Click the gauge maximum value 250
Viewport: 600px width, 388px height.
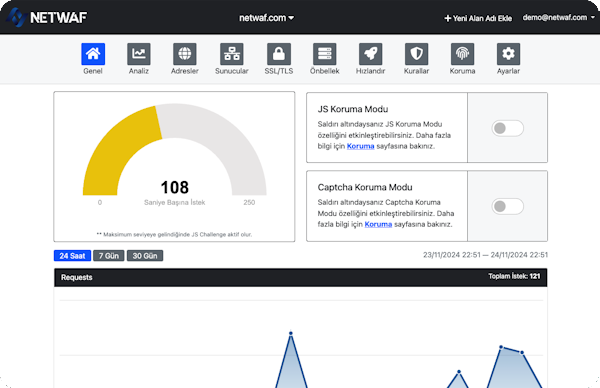249,202
